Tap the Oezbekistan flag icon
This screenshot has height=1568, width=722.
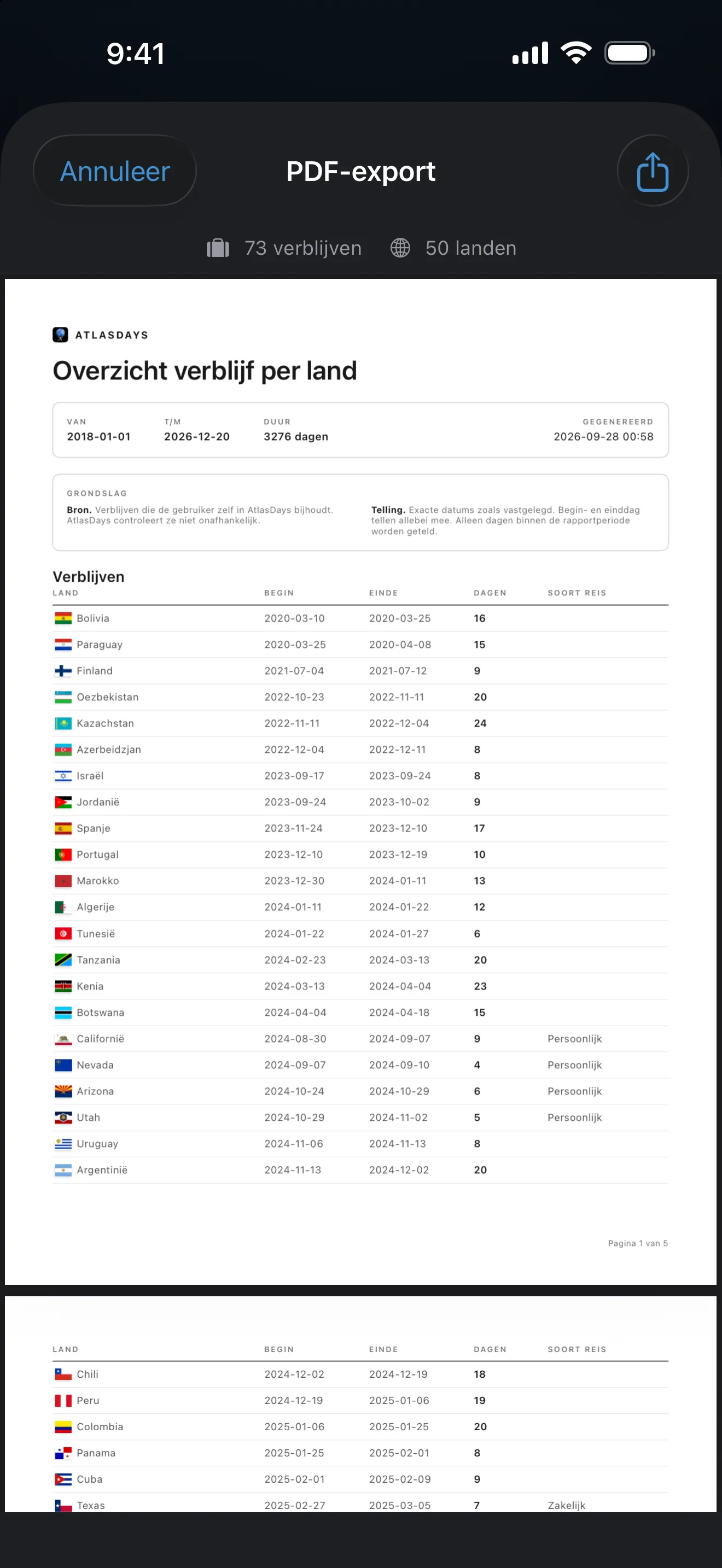[x=63, y=697]
